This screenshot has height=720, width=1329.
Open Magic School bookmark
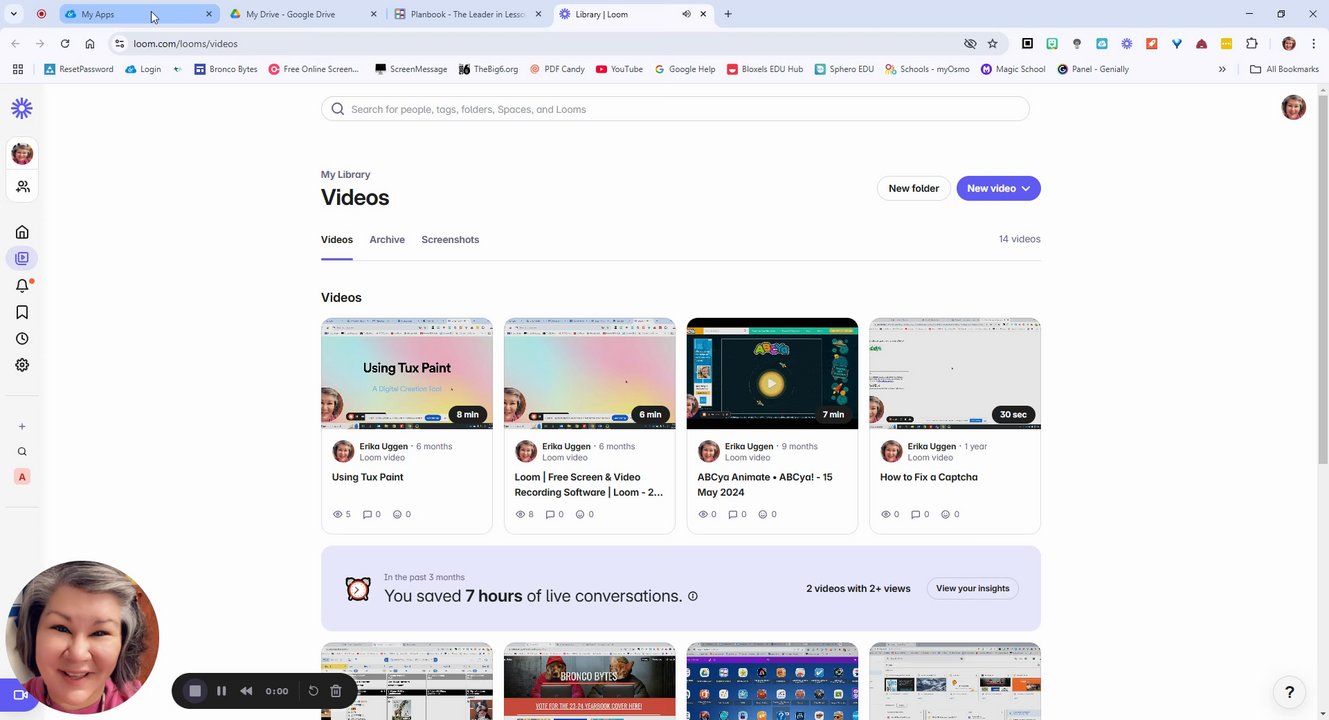coord(1013,69)
